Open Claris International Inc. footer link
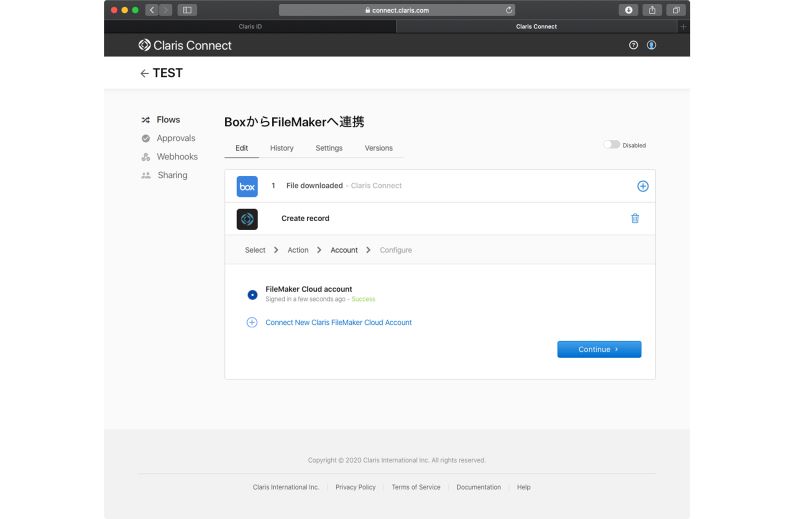The image size is (800, 519). pyautogui.click(x=286, y=487)
